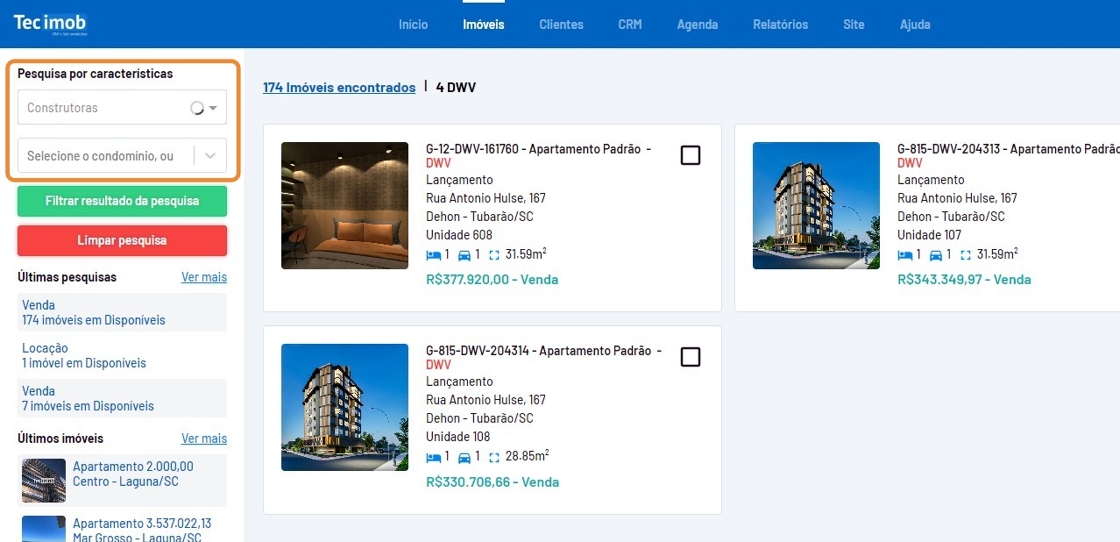1120x542 pixels.
Task: Click bed icon on Unidade 608 listing
Action: [433, 255]
